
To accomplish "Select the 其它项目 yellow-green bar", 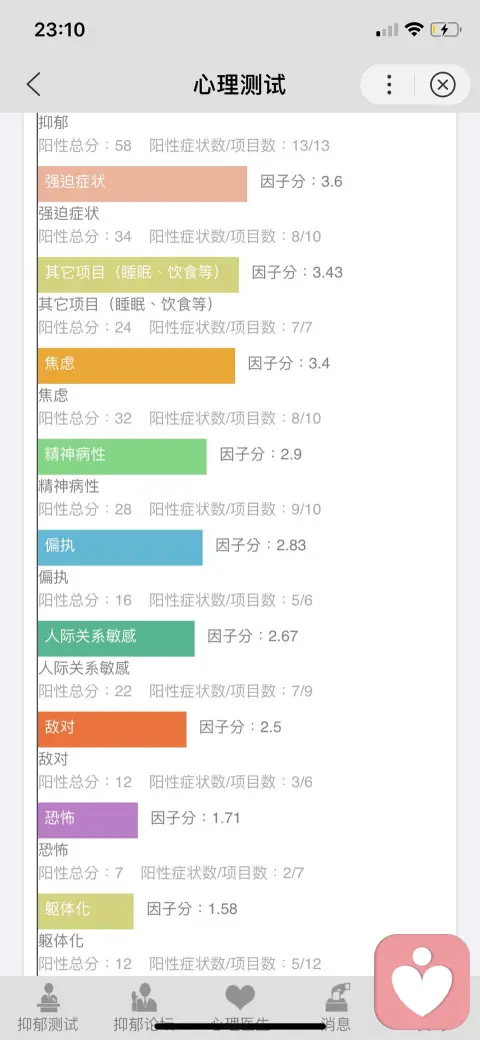I will (139, 275).
